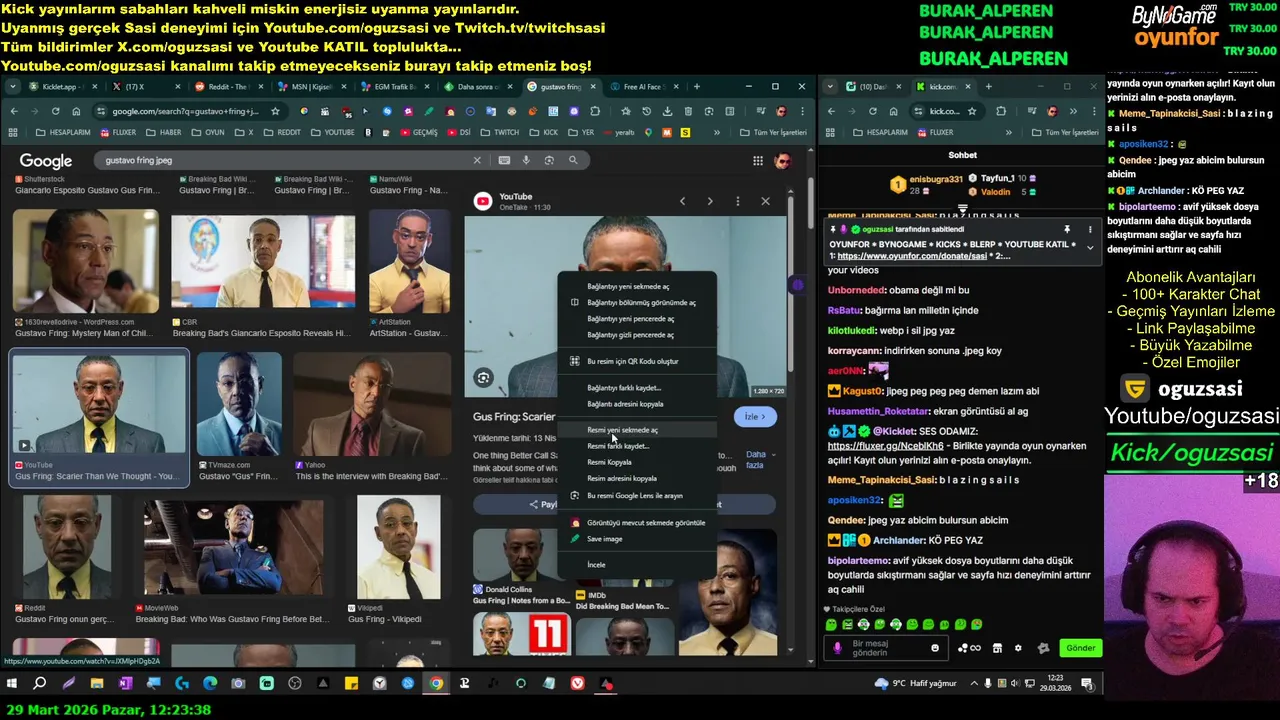
Task: Open Google on-screen keyboard input tool
Action: pos(504,160)
